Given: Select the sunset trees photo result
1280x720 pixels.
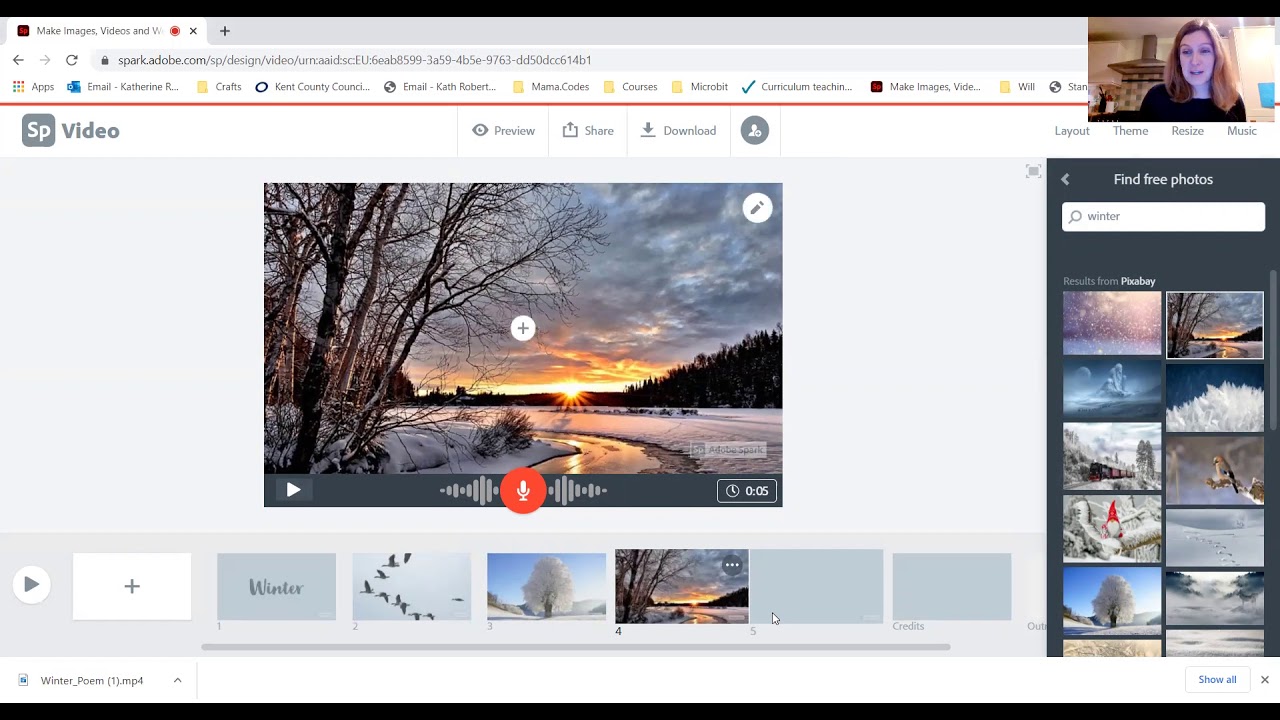Looking at the screenshot, I should coord(1214,325).
